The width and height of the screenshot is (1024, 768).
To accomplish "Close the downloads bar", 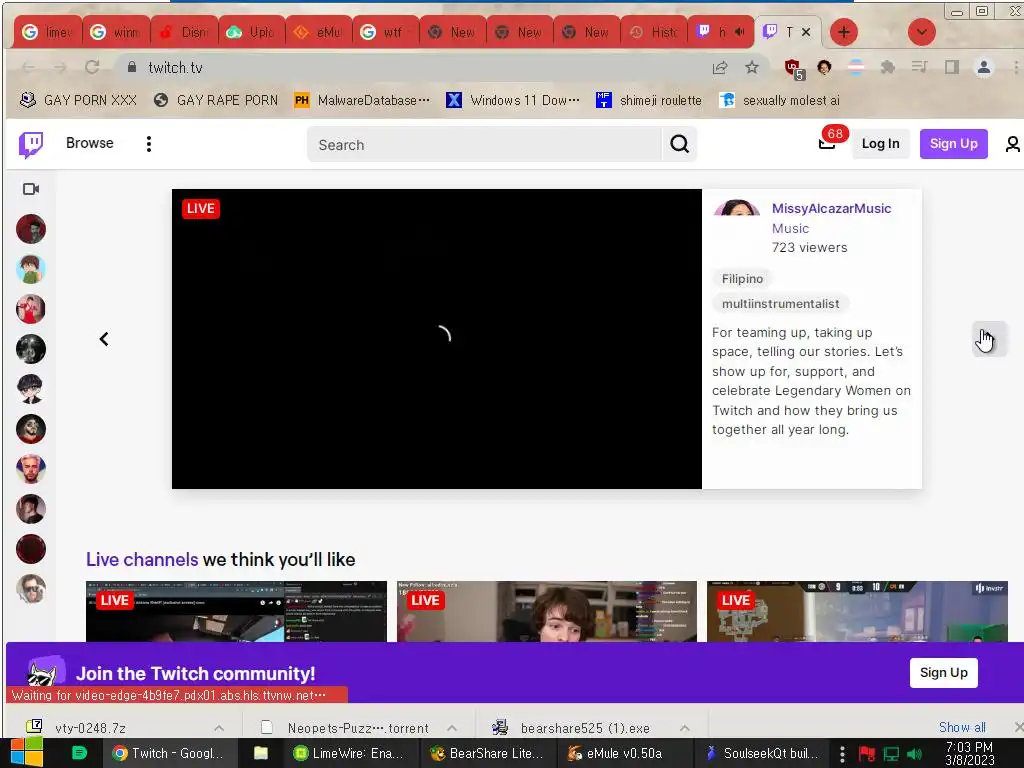I will (x=1018, y=727).
